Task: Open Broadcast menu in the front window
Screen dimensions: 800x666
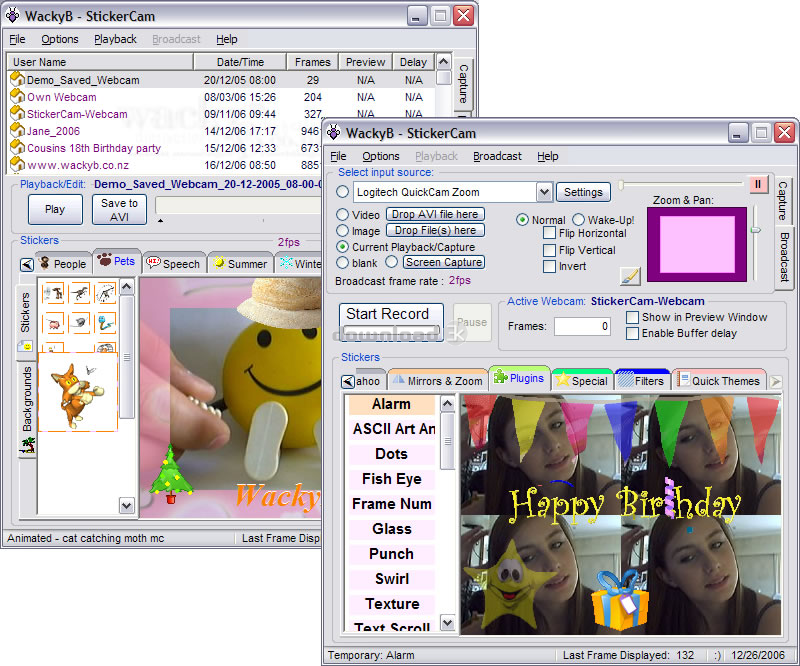Action: [497, 156]
